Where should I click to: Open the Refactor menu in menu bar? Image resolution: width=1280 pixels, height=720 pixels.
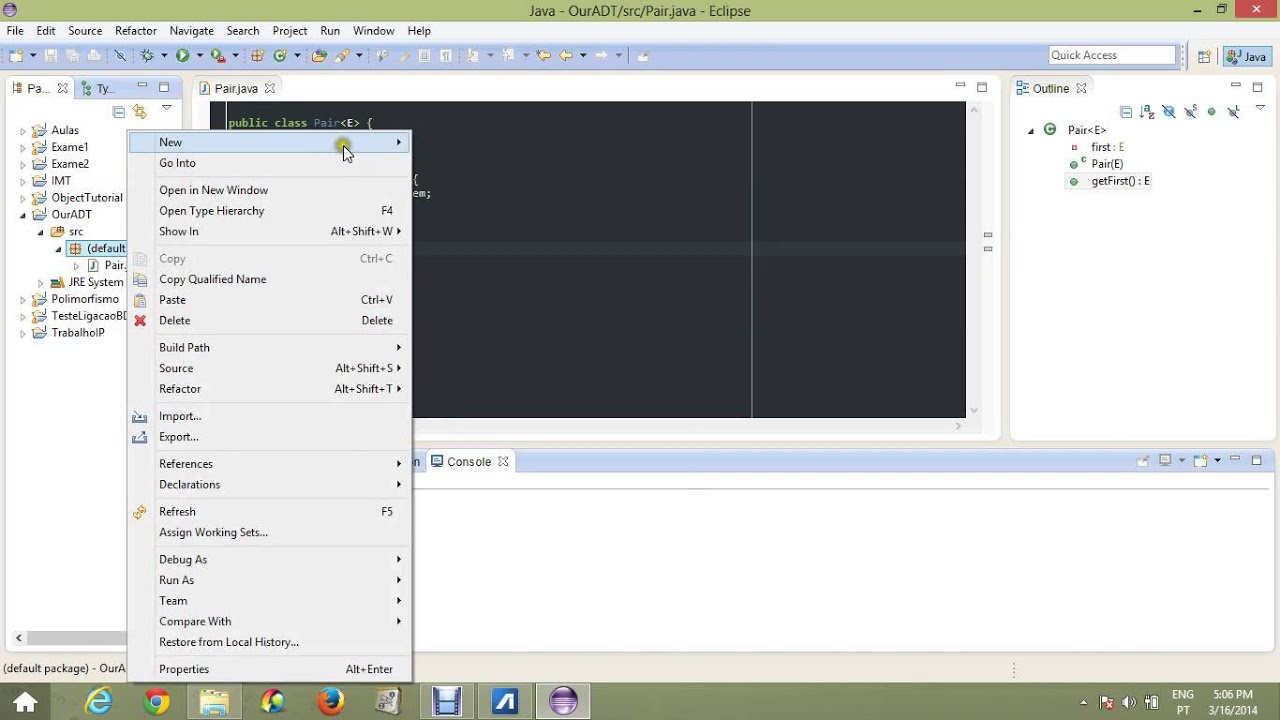(x=135, y=31)
